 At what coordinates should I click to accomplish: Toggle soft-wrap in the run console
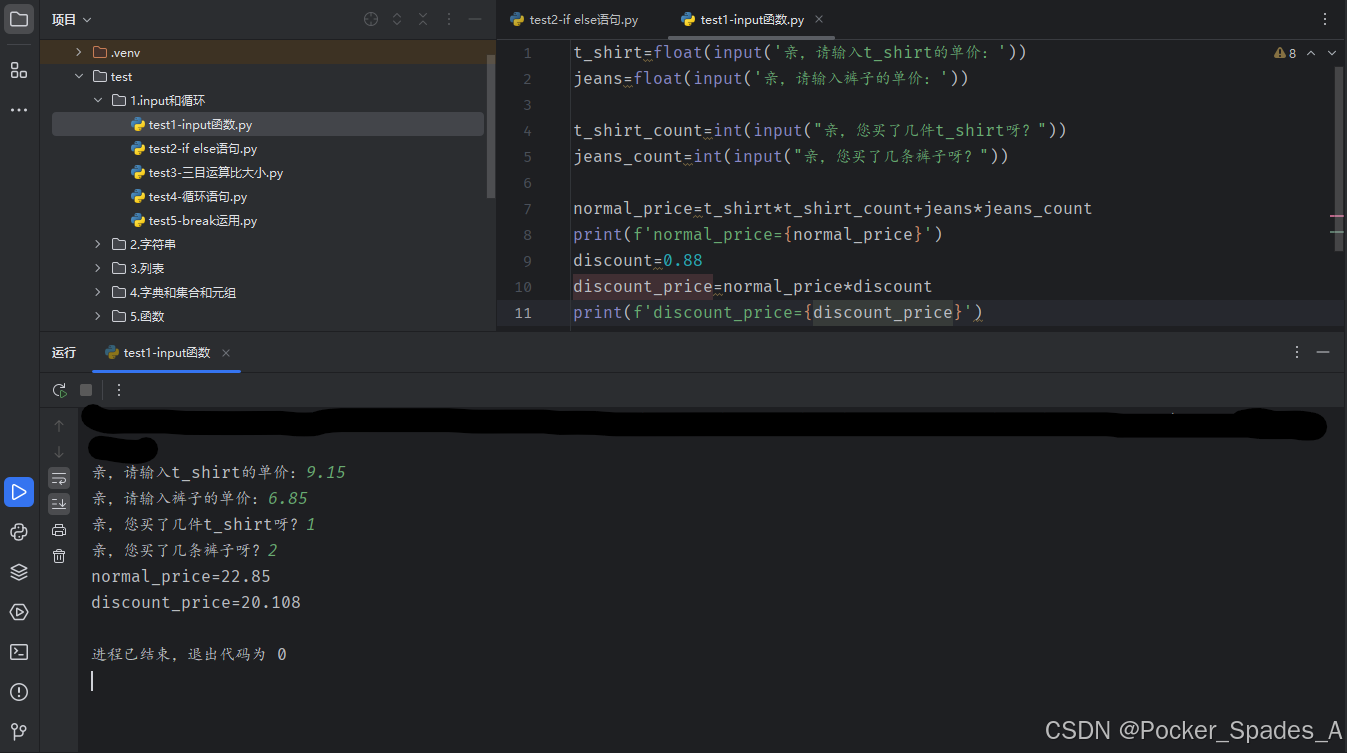pyautogui.click(x=59, y=478)
